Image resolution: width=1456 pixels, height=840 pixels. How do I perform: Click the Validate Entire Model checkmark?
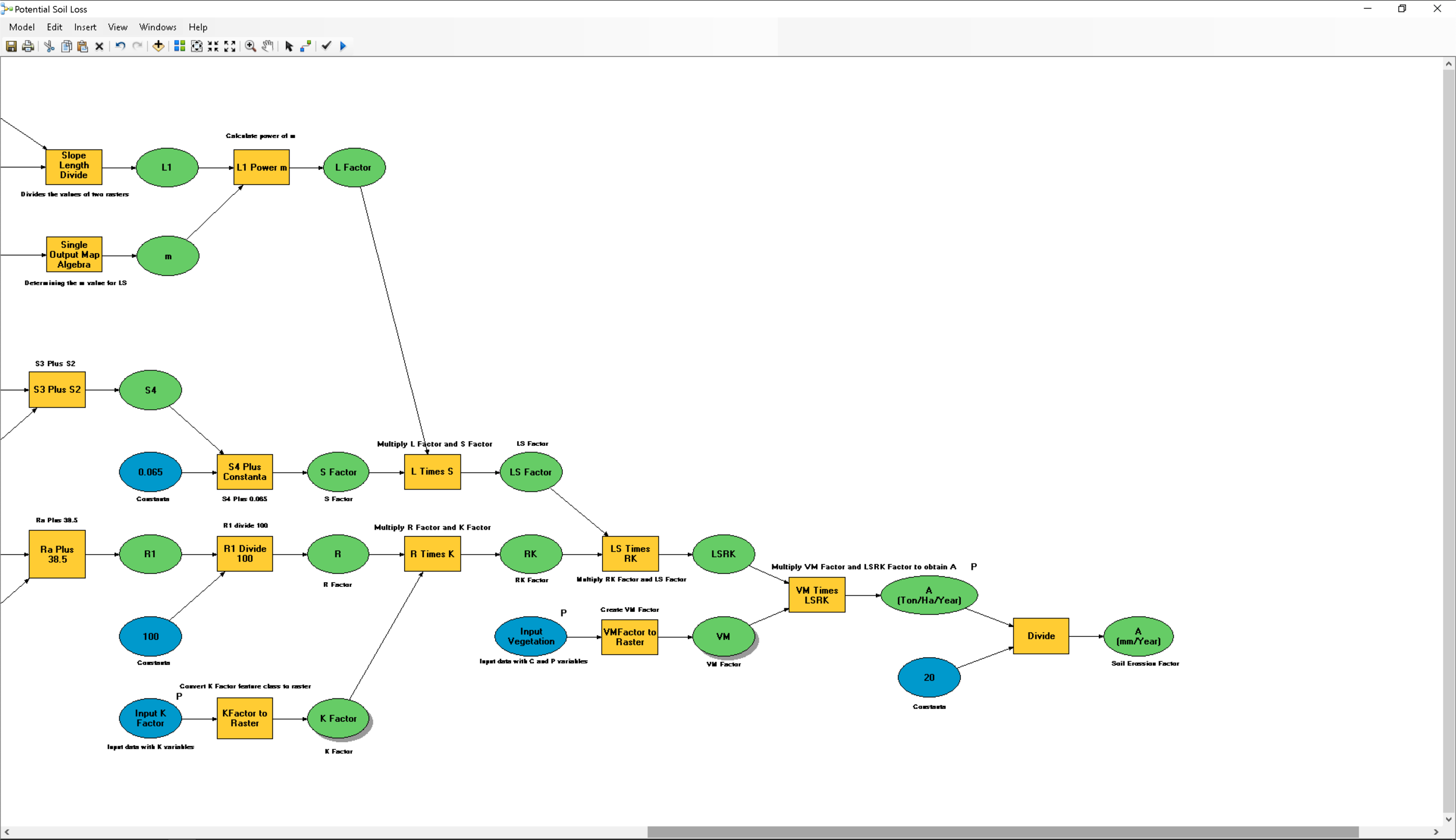point(326,46)
